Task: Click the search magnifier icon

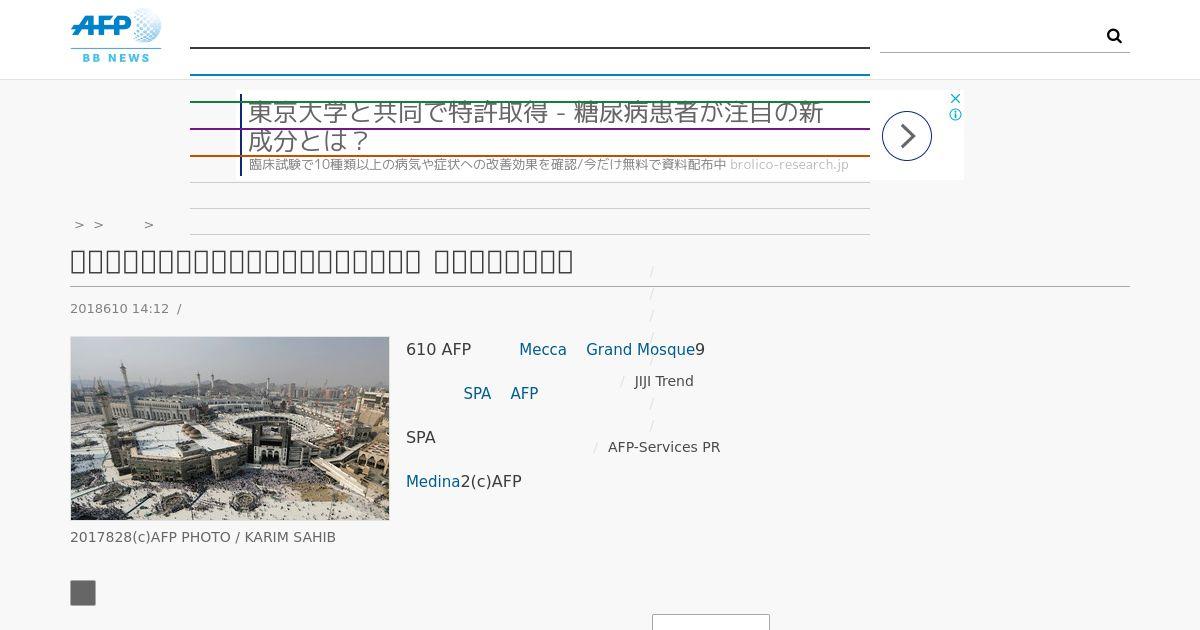Action: 1114,36
